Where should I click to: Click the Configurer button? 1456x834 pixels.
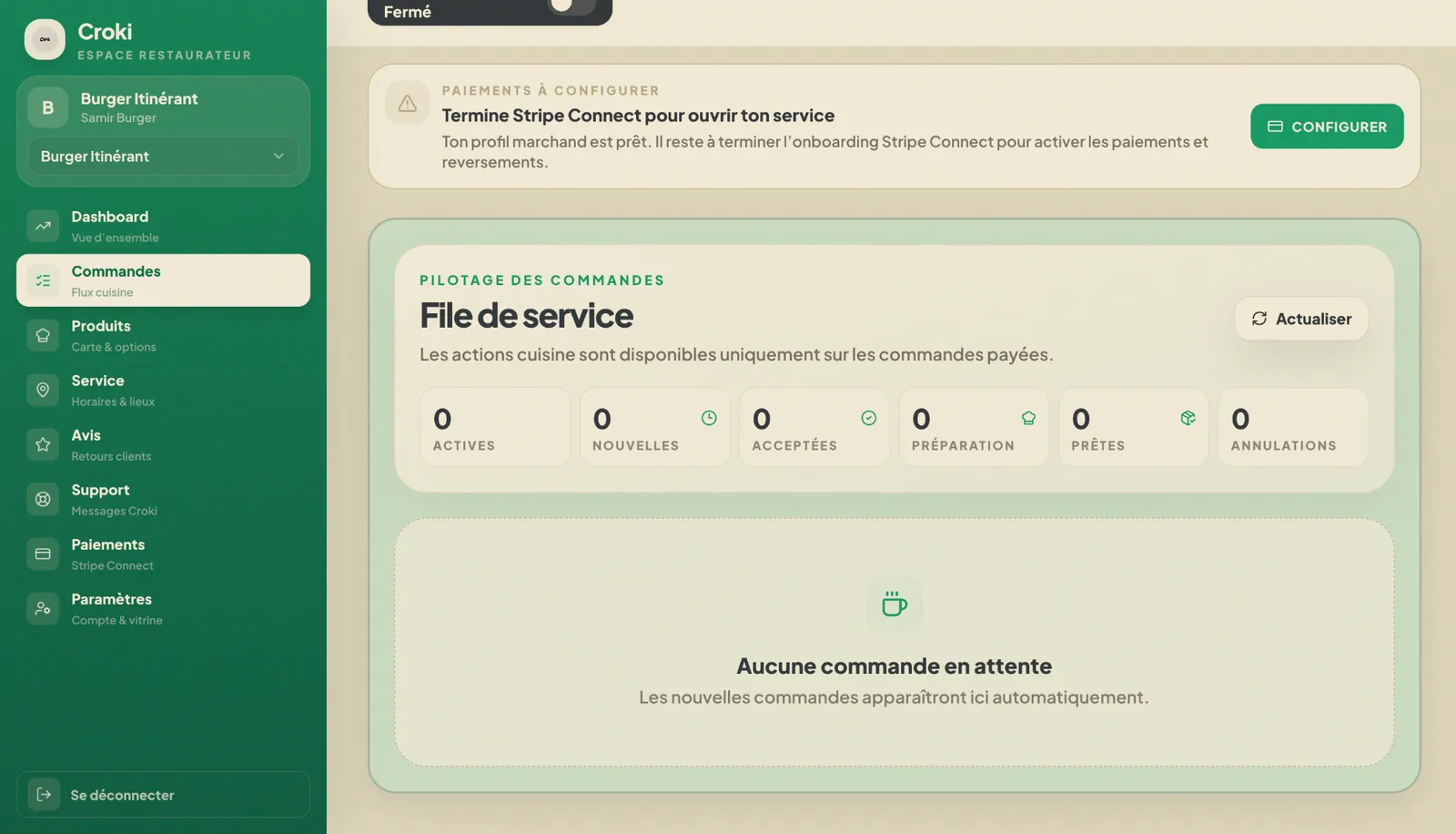pos(1327,127)
